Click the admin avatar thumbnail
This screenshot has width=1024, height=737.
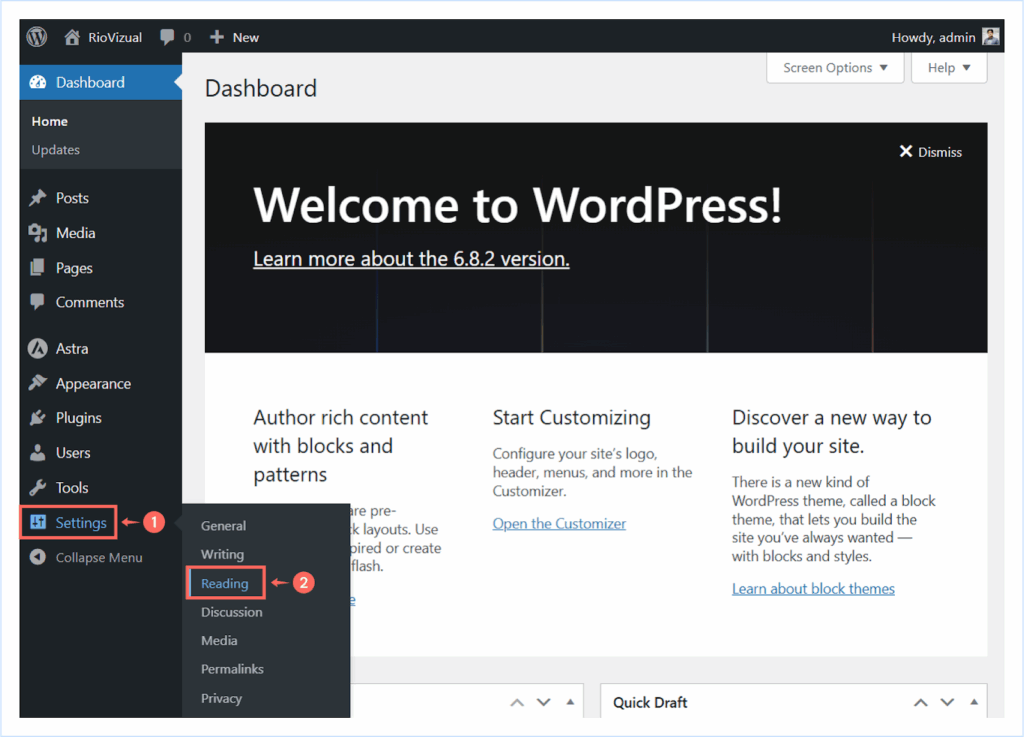coord(990,37)
